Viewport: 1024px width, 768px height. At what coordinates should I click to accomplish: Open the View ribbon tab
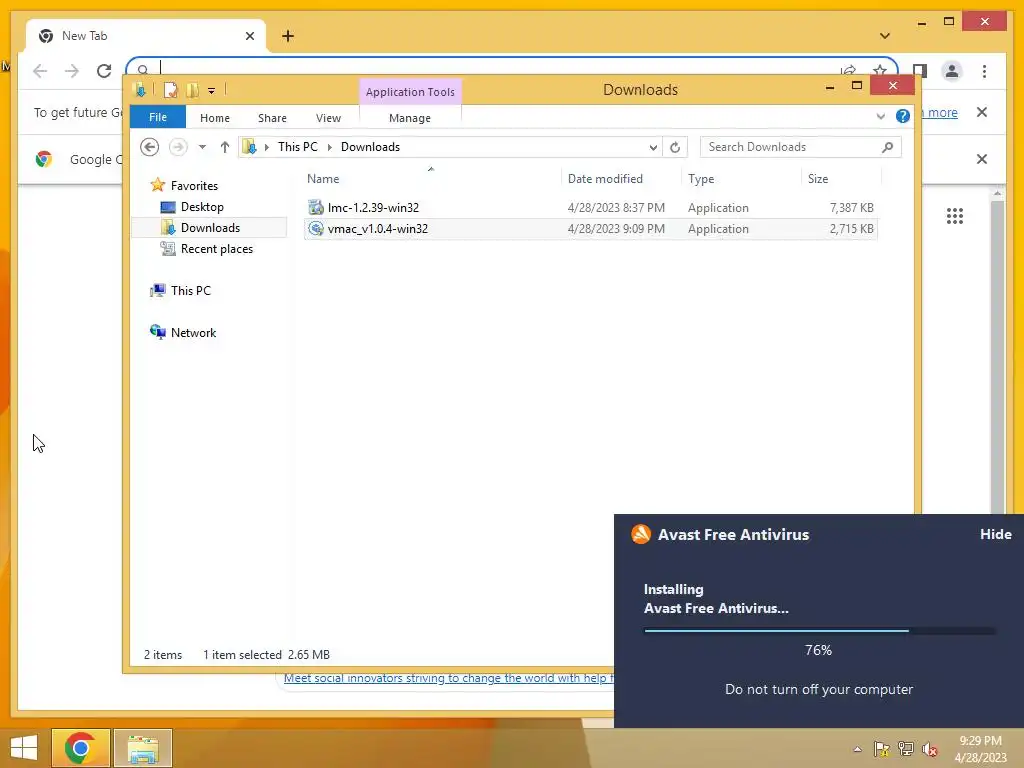tap(328, 118)
